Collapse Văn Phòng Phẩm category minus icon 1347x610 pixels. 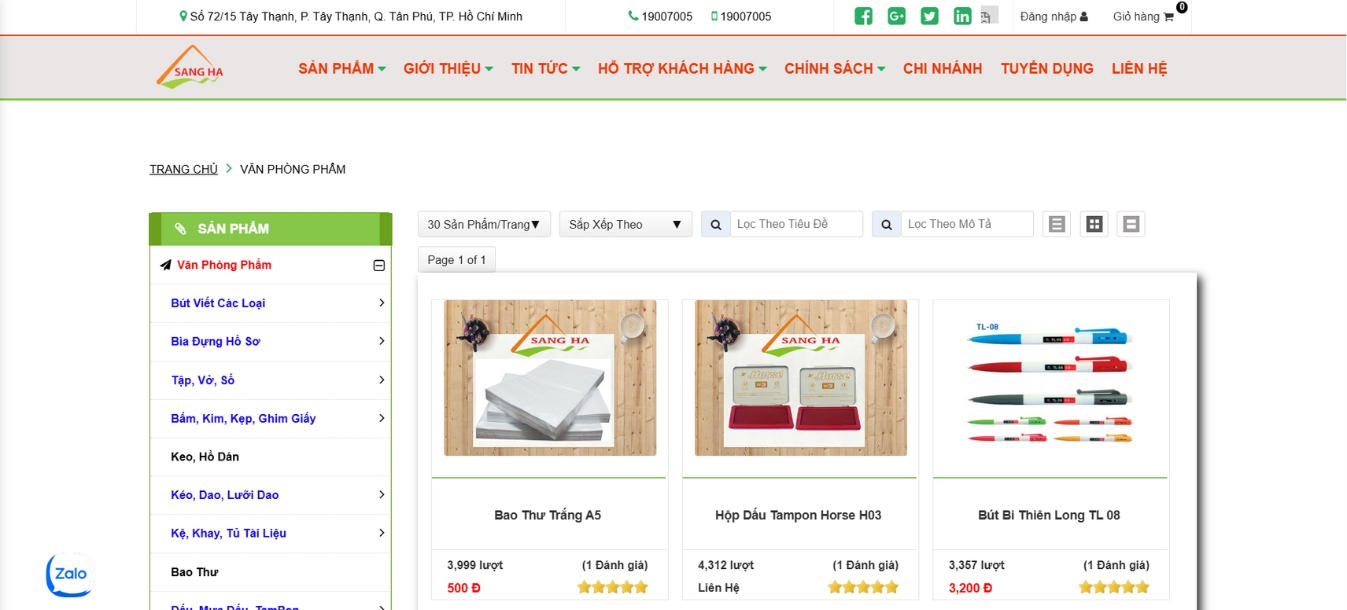tap(379, 265)
